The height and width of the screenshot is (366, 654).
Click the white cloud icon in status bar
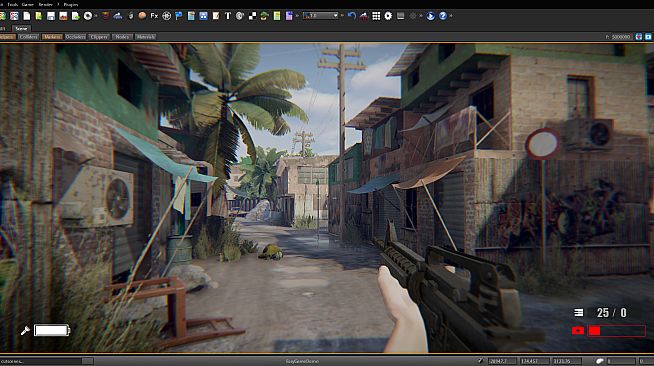coord(599,361)
